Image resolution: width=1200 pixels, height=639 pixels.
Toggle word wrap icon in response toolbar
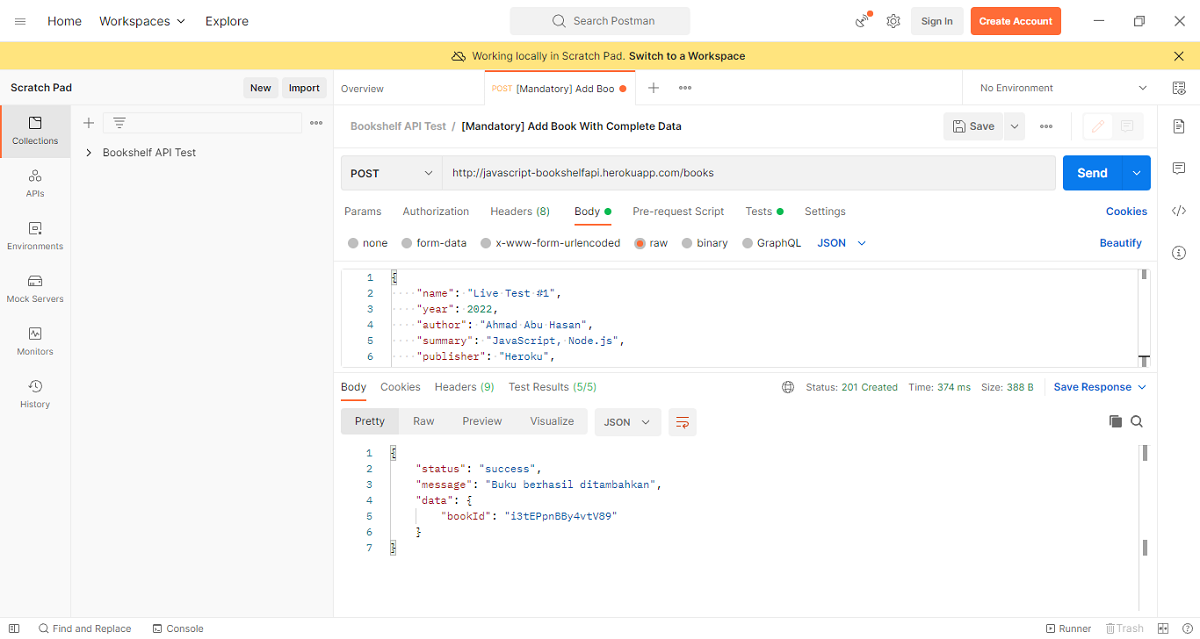(x=682, y=422)
